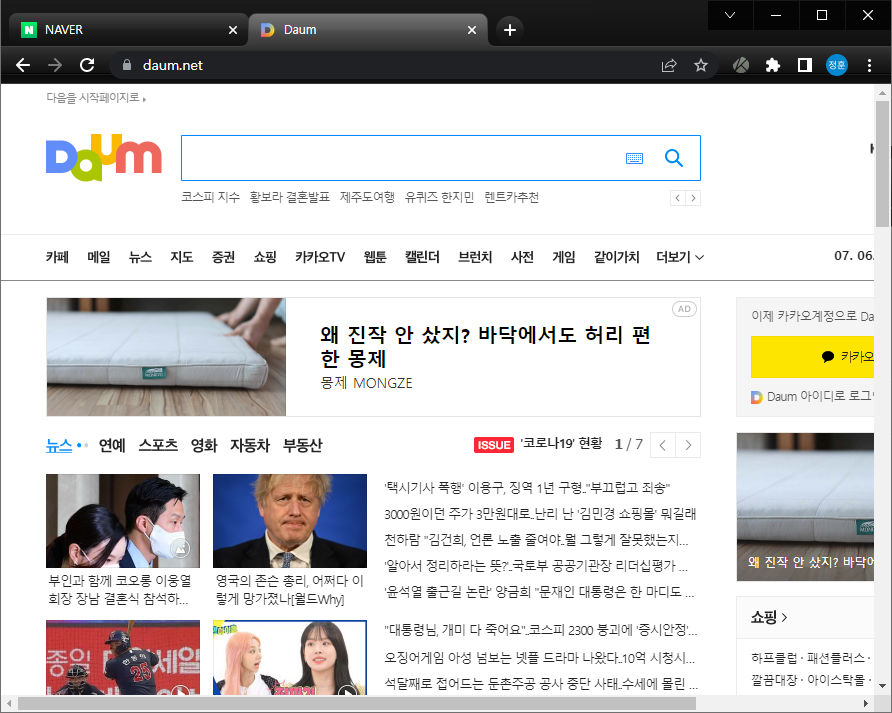Open 쇼핑 in the service menu
Image resolution: width=892 pixels, height=713 pixels.
click(265, 257)
